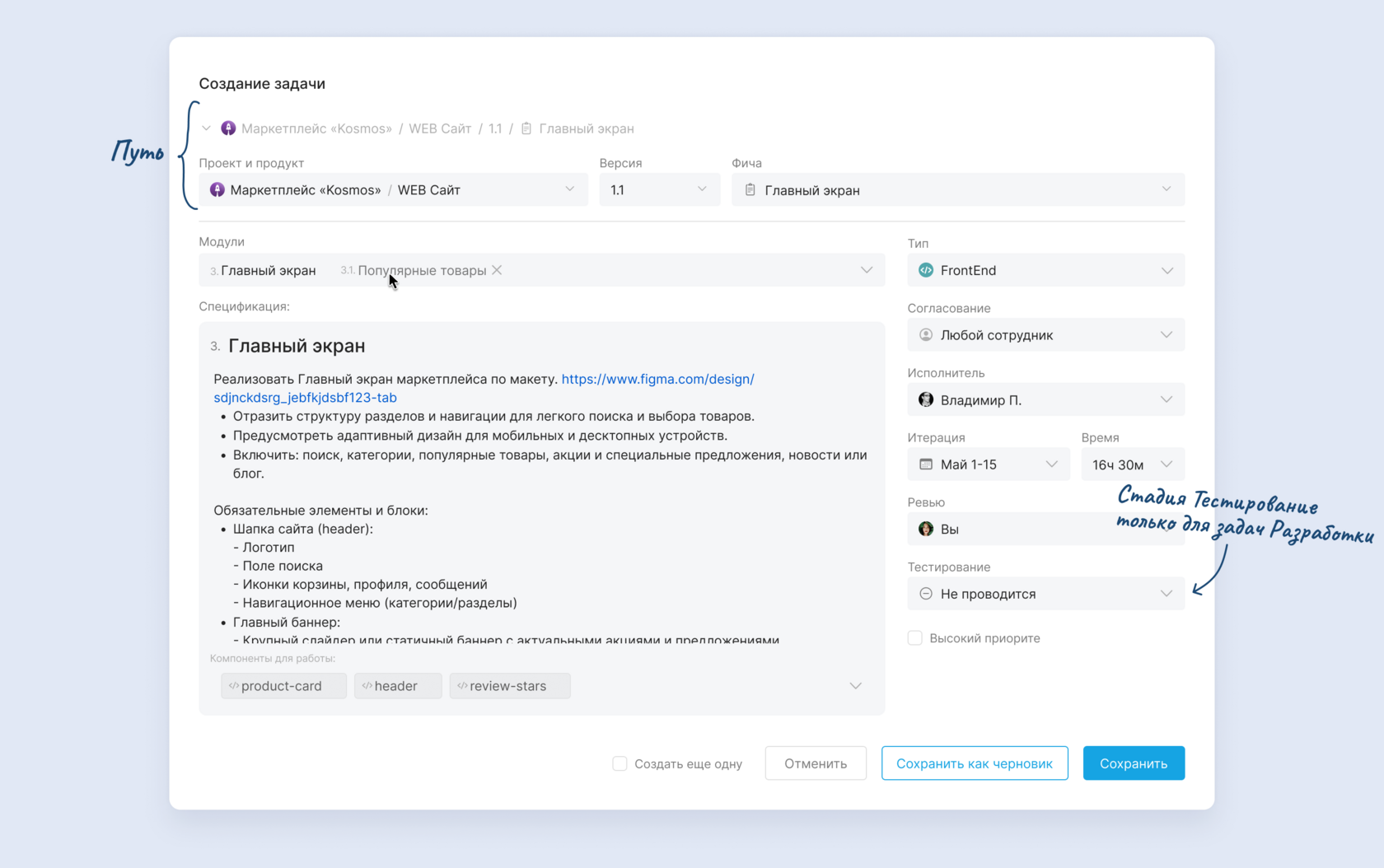This screenshot has width=1384, height=868.
Task: Expand the components for work list
Action: click(855, 686)
